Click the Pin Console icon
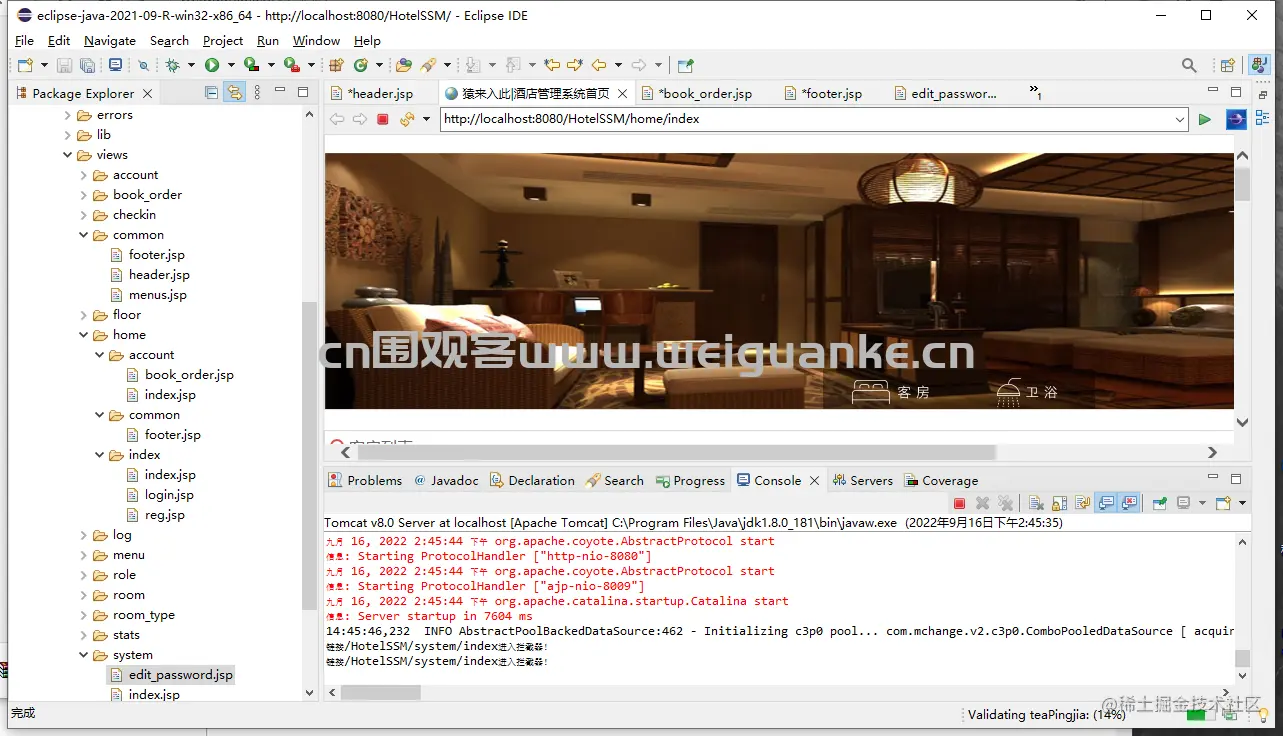 [1160, 503]
